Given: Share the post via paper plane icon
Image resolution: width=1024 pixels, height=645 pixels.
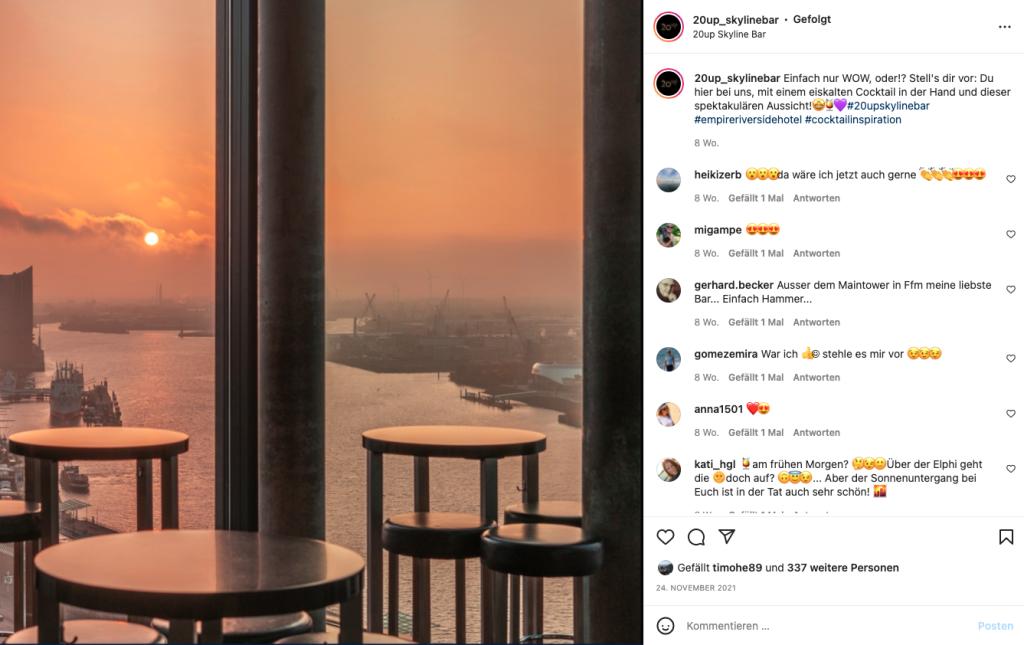Looking at the screenshot, I should 727,537.
